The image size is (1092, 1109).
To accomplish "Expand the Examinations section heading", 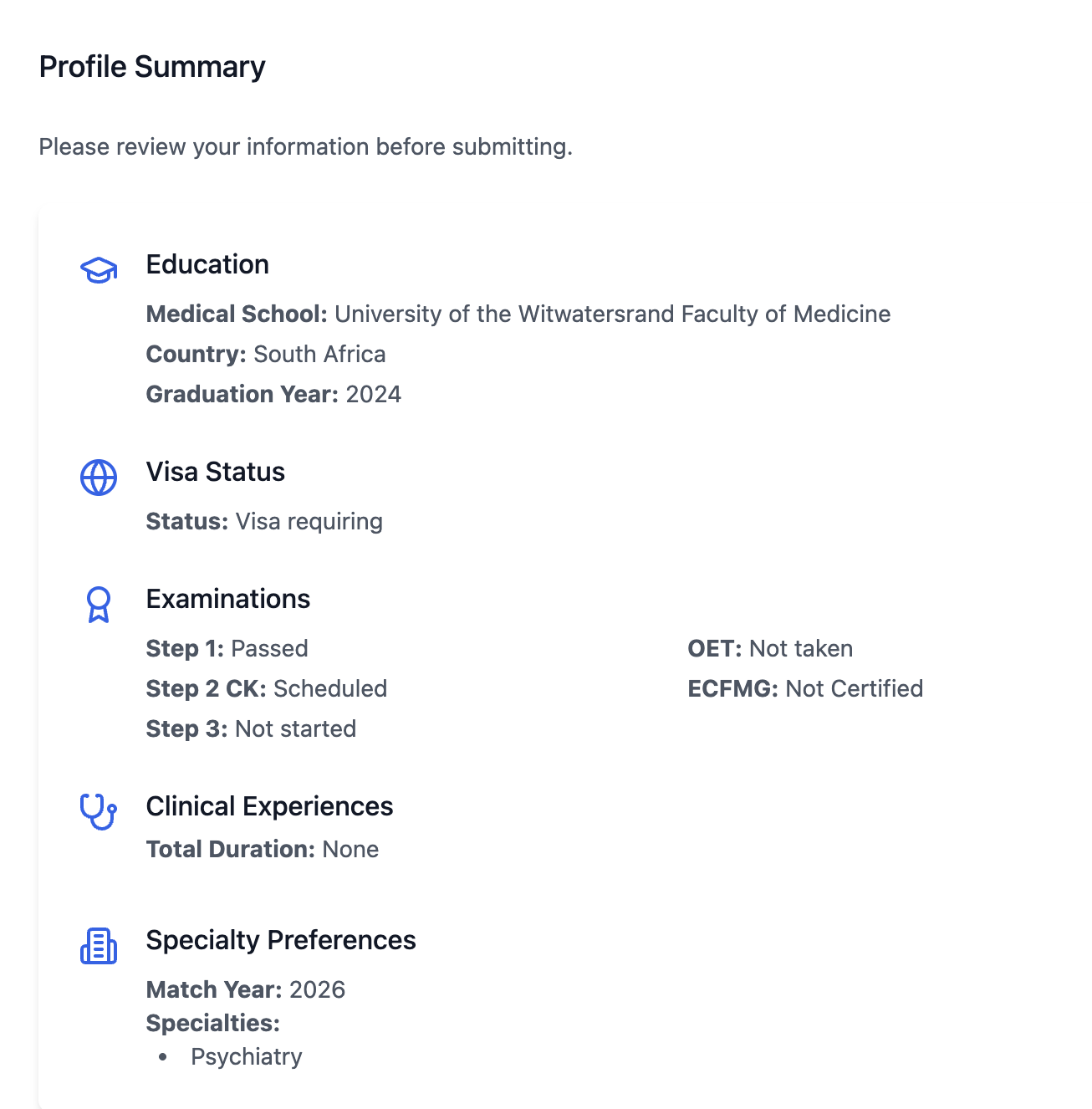I will (227, 599).
